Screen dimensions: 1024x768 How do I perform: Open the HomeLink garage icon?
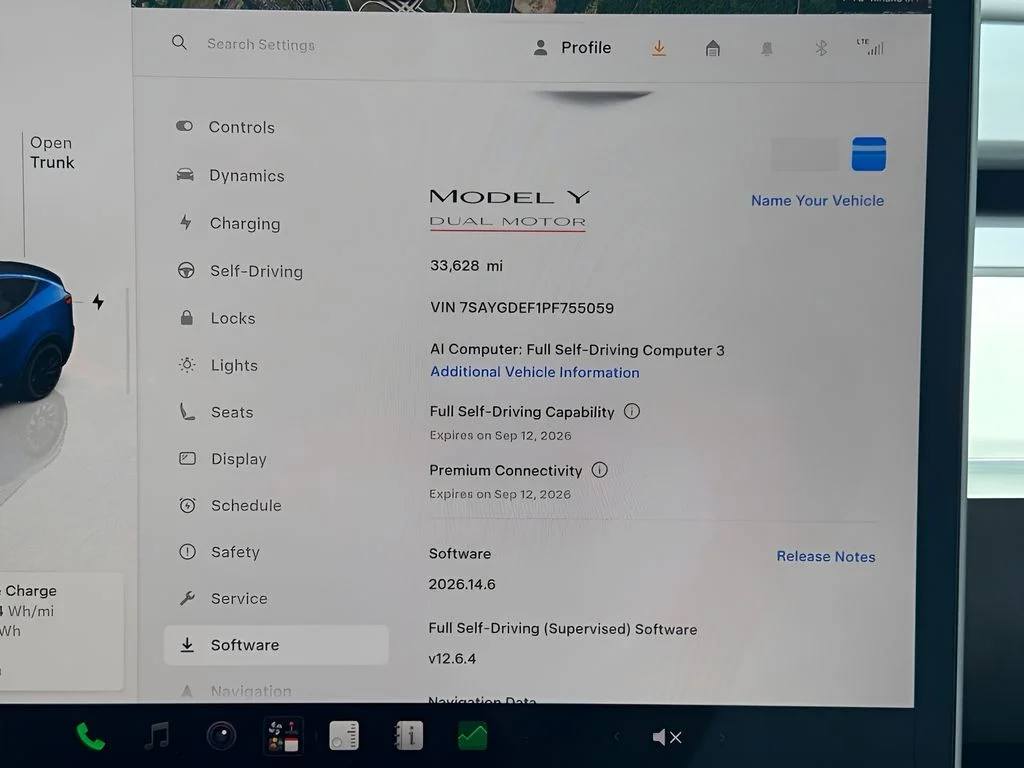coord(712,48)
